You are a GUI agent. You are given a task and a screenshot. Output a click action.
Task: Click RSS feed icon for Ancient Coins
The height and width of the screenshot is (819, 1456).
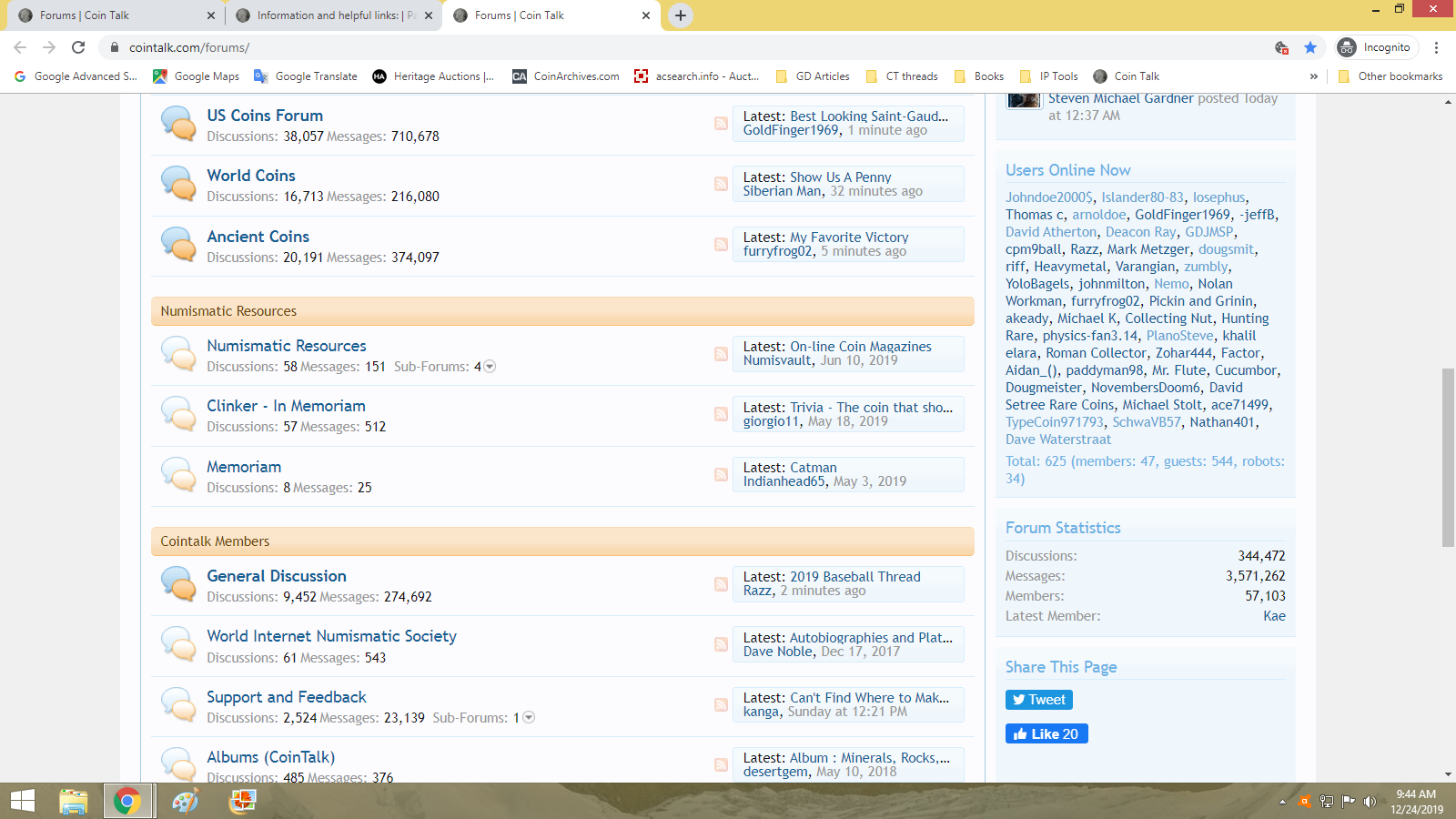point(721,245)
